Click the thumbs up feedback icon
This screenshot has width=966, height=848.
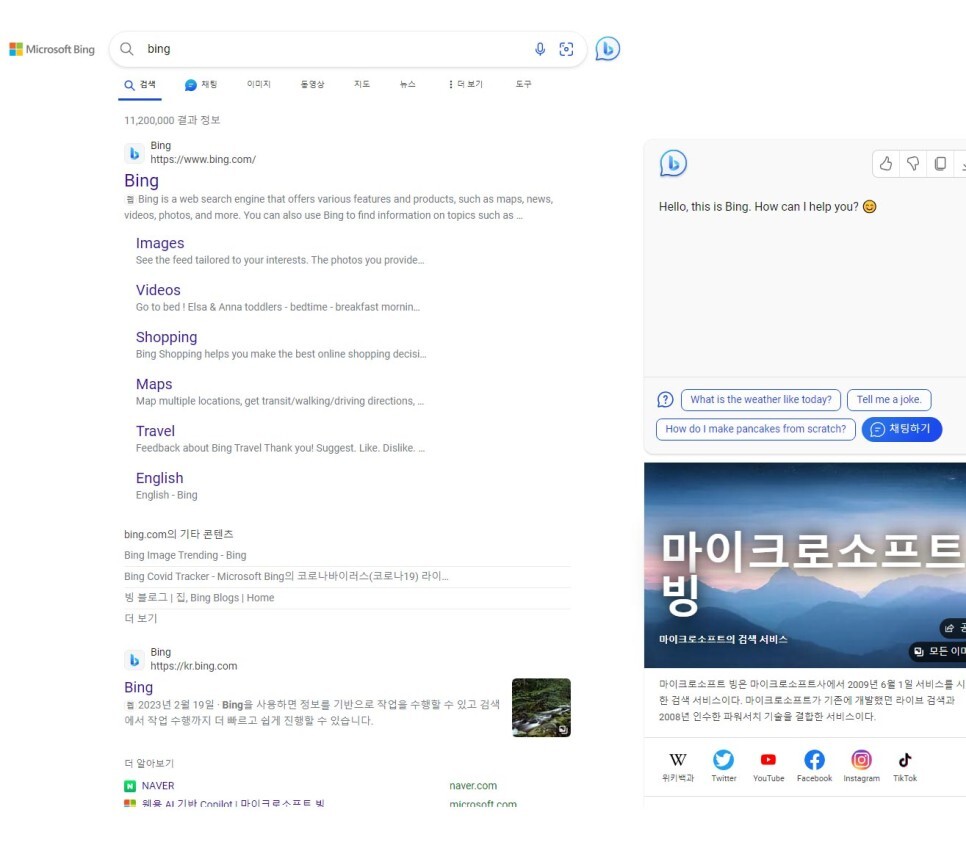886,163
